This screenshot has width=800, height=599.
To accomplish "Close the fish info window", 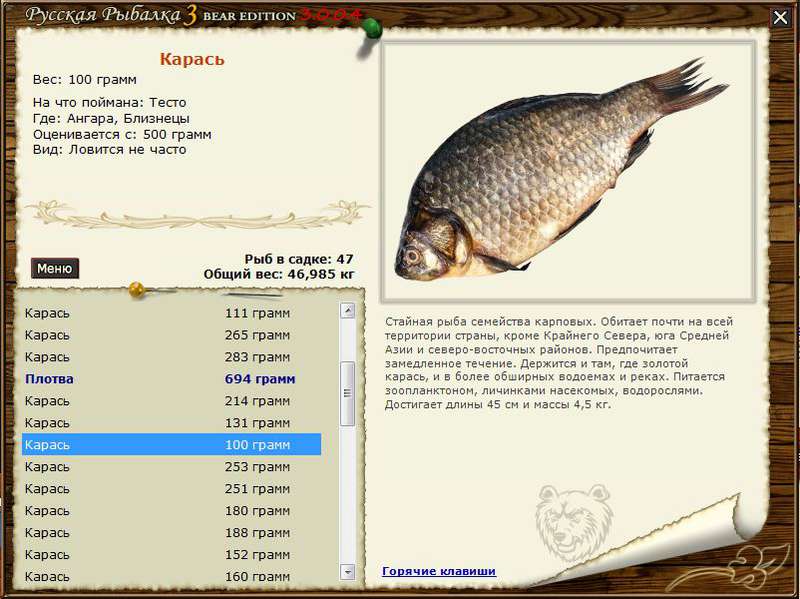I will coord(780,17).
